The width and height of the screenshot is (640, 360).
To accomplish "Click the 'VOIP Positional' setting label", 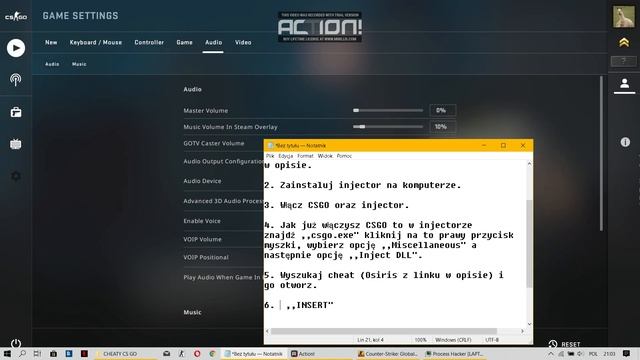I will 206,257.
